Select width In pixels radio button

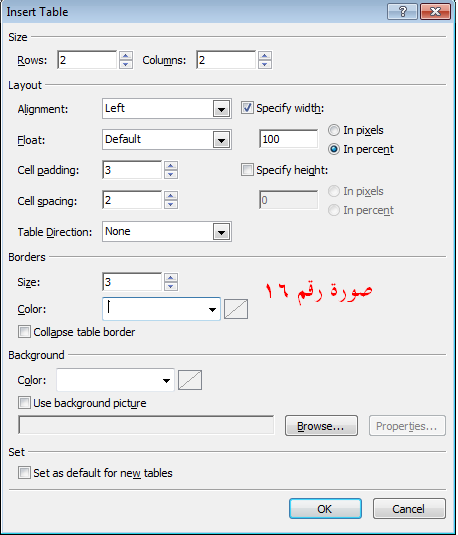pyautogui.click(x=334, y=130)
